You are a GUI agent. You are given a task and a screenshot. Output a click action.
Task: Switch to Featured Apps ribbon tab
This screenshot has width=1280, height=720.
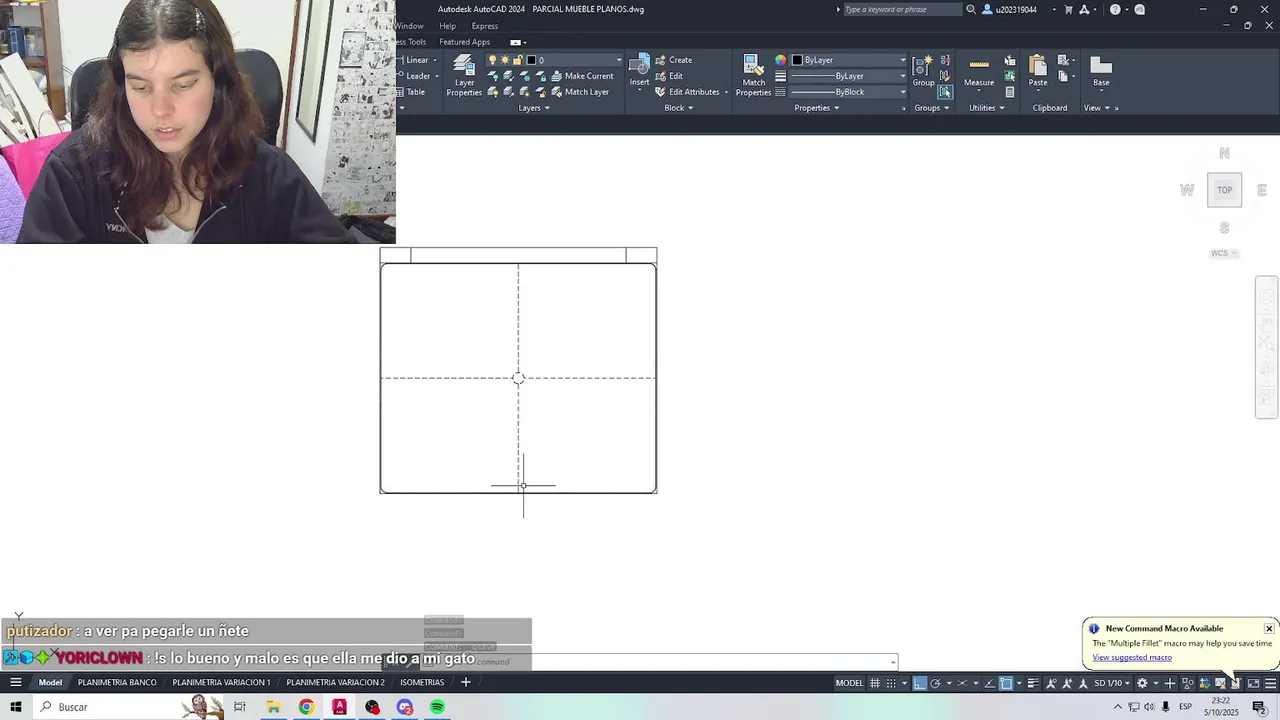[464, 42]
